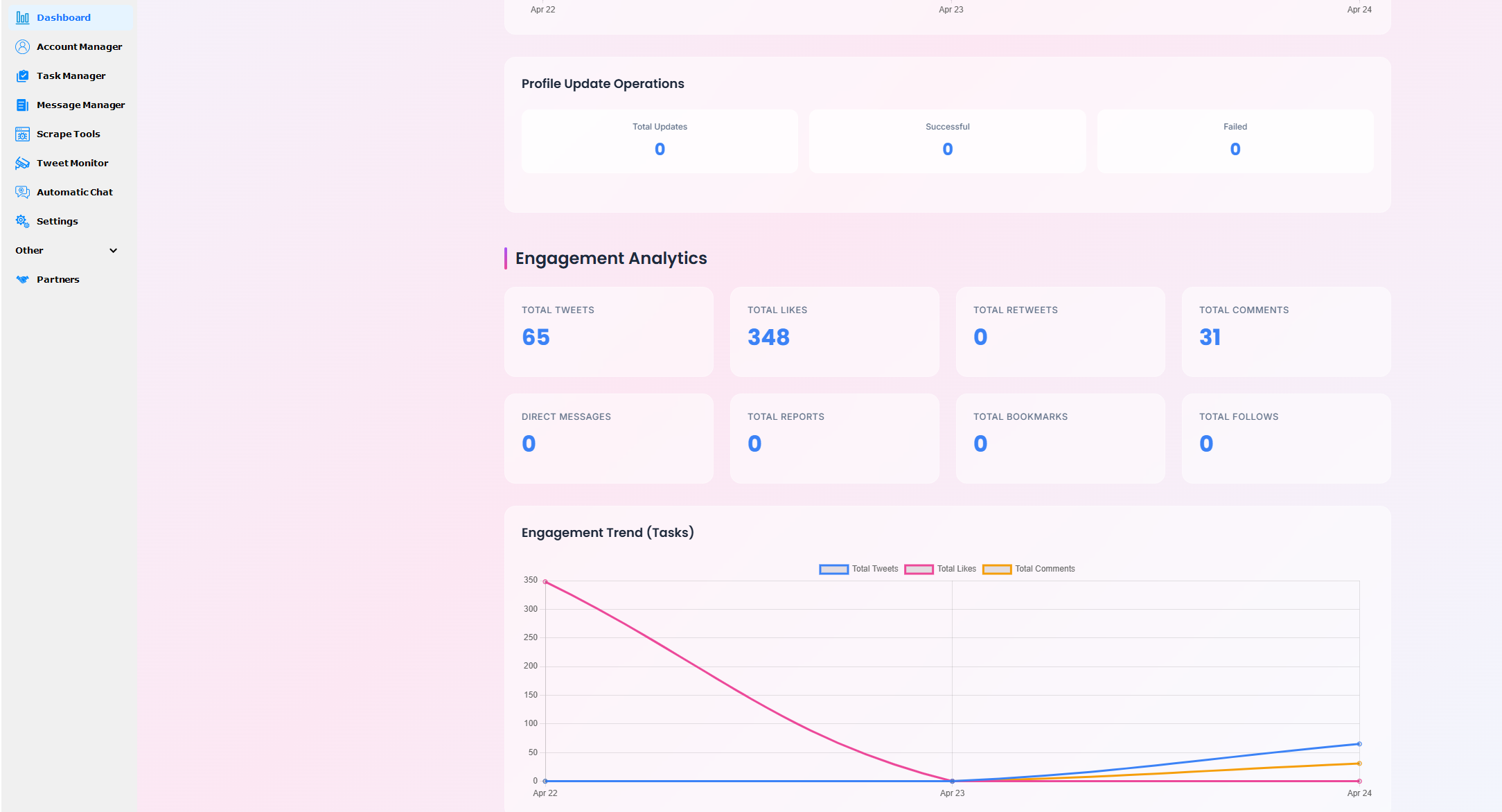Click the Total Likes 348 card
This screenshot has height=812, width=1502.
coord(834,331)
